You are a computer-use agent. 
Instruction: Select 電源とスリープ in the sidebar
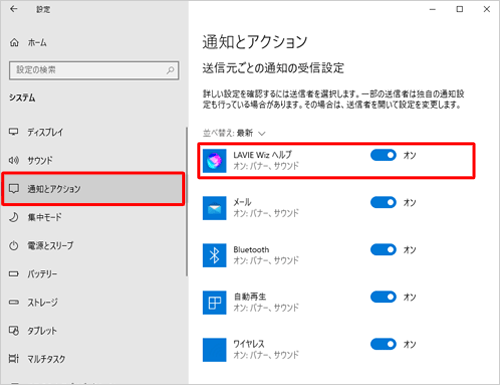(x=93, y=246)
